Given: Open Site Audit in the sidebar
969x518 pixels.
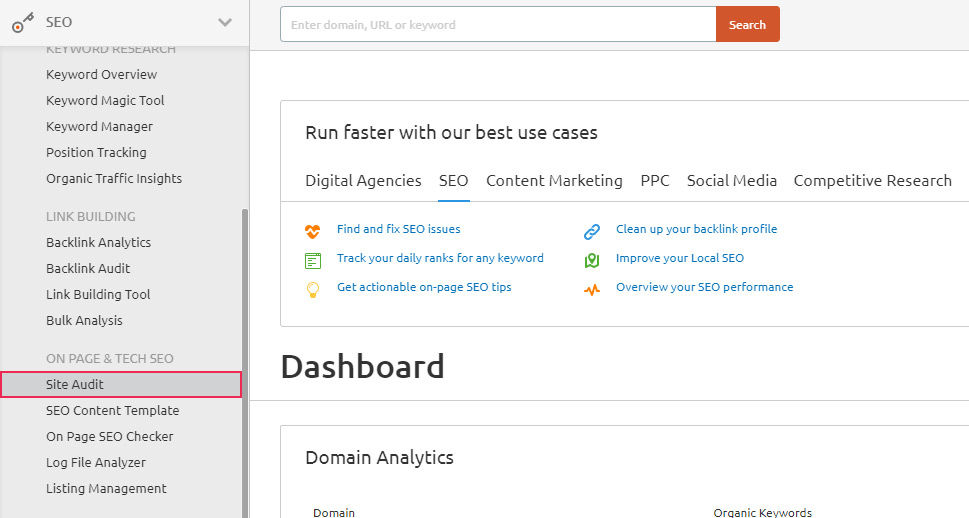Looking at the screenshot, I should (x=121, y=384).
